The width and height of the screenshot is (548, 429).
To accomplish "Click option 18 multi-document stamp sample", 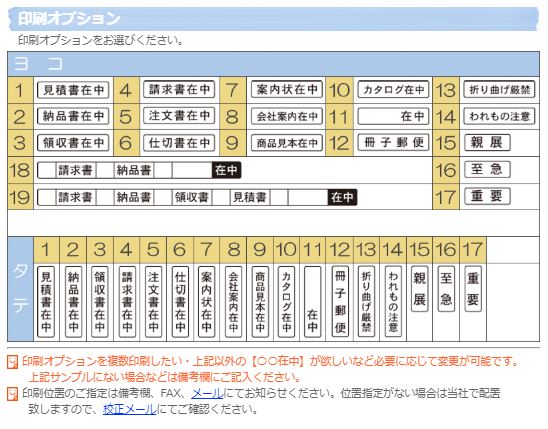I will (x=139, y=170).
